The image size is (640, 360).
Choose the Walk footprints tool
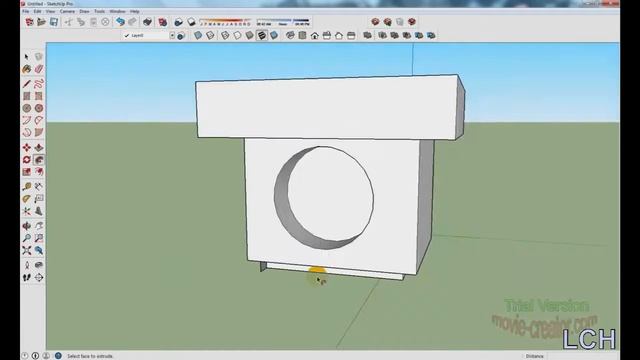click(x=27, y=278)
